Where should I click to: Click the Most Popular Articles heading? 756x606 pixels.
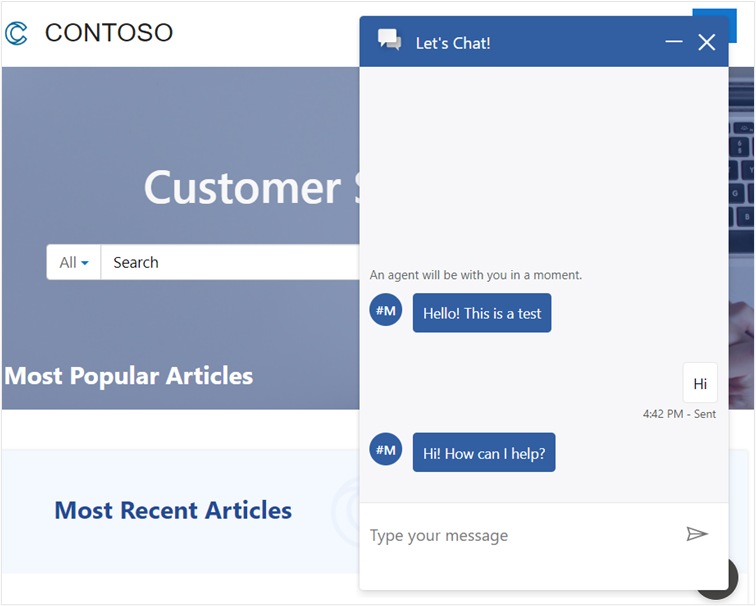click(x=129, y=376)
